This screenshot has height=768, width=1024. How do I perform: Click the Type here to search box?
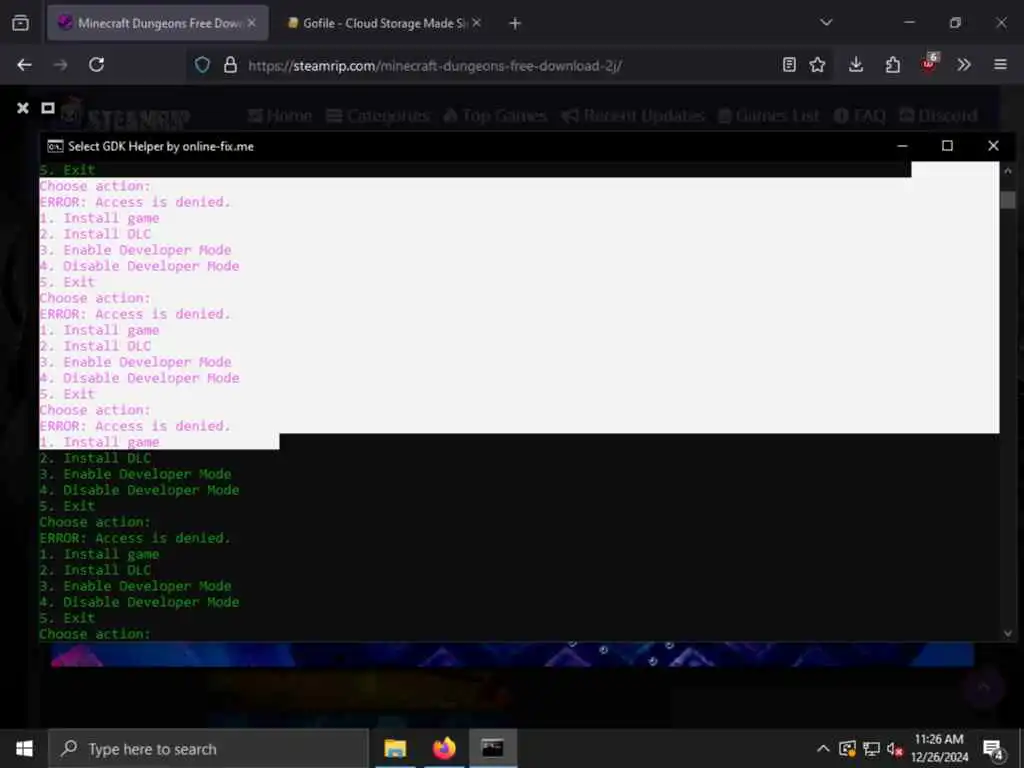pos(209,748)
